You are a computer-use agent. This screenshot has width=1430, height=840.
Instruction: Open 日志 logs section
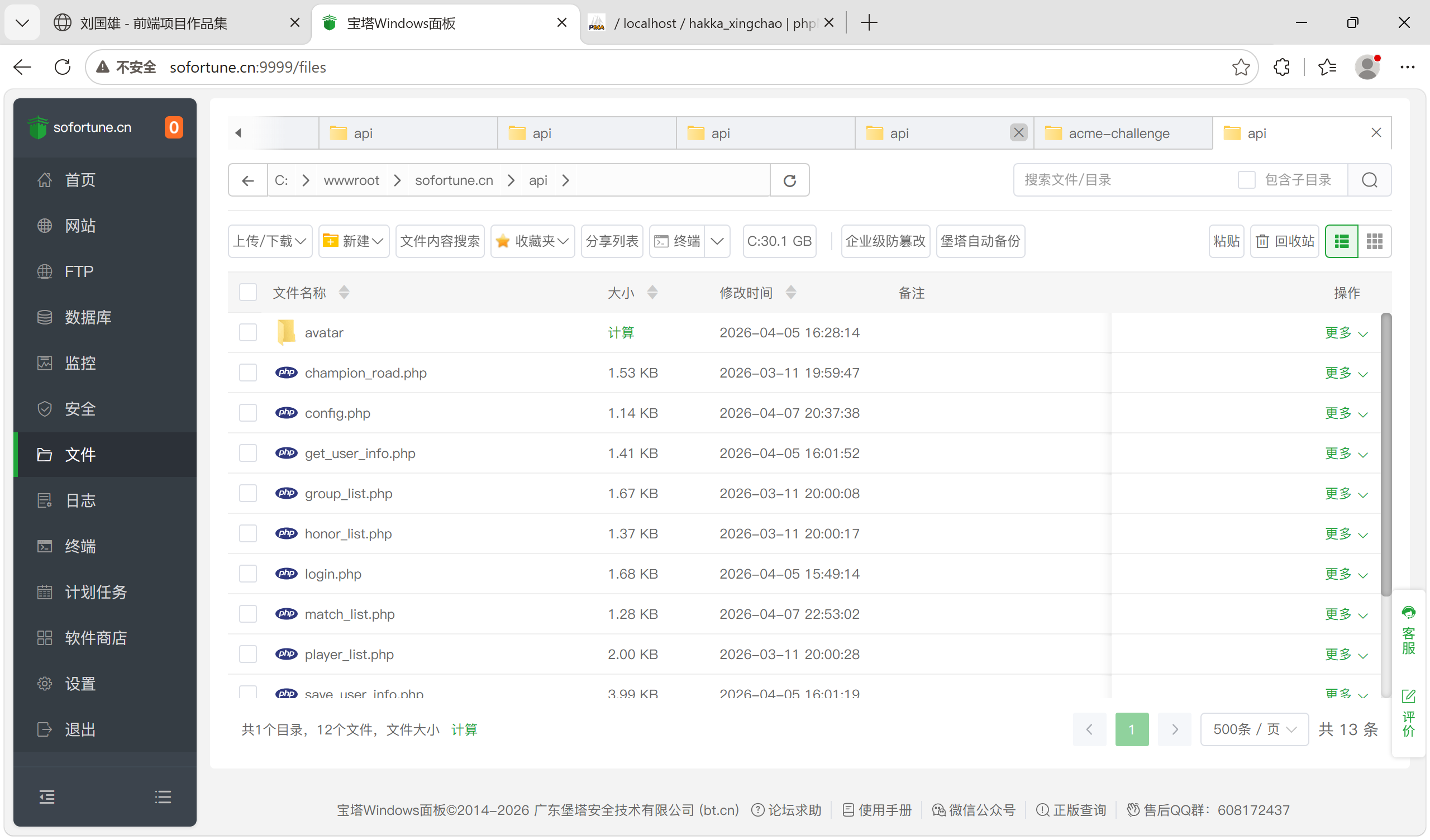click(x=105, y=500)
